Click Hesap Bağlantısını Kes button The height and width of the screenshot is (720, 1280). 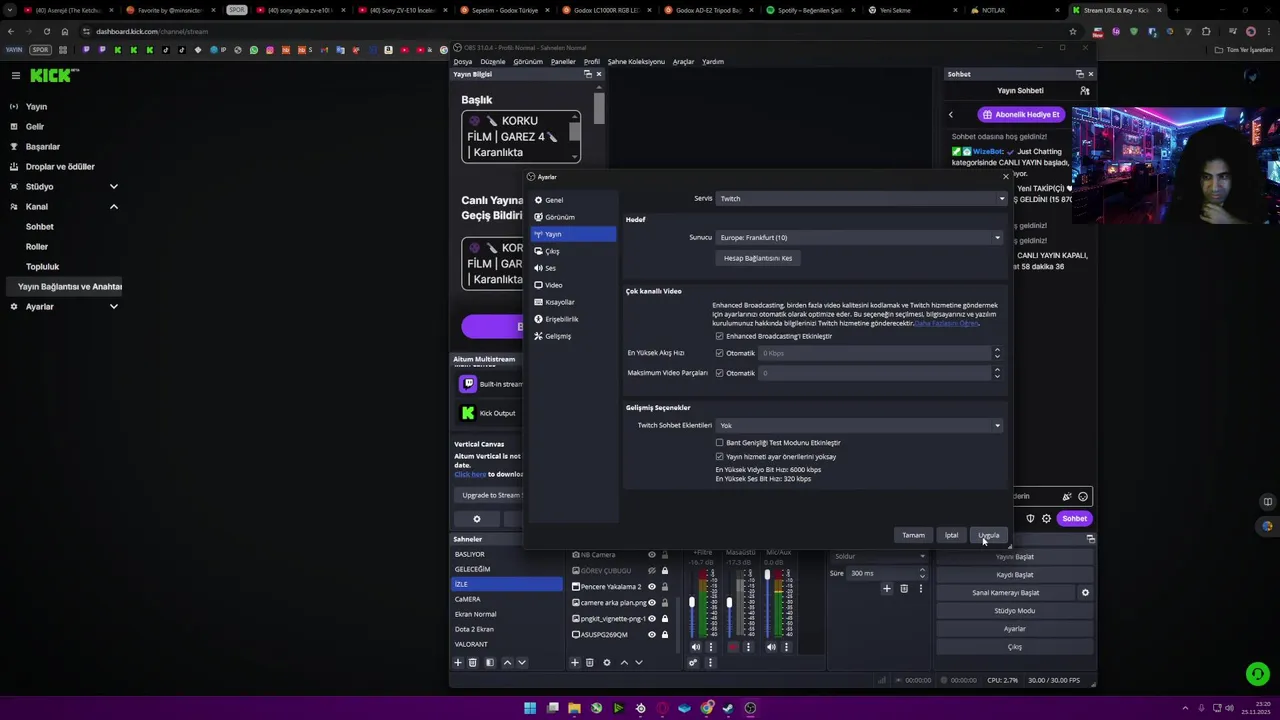pyautogui.click(x=758, y=258)
